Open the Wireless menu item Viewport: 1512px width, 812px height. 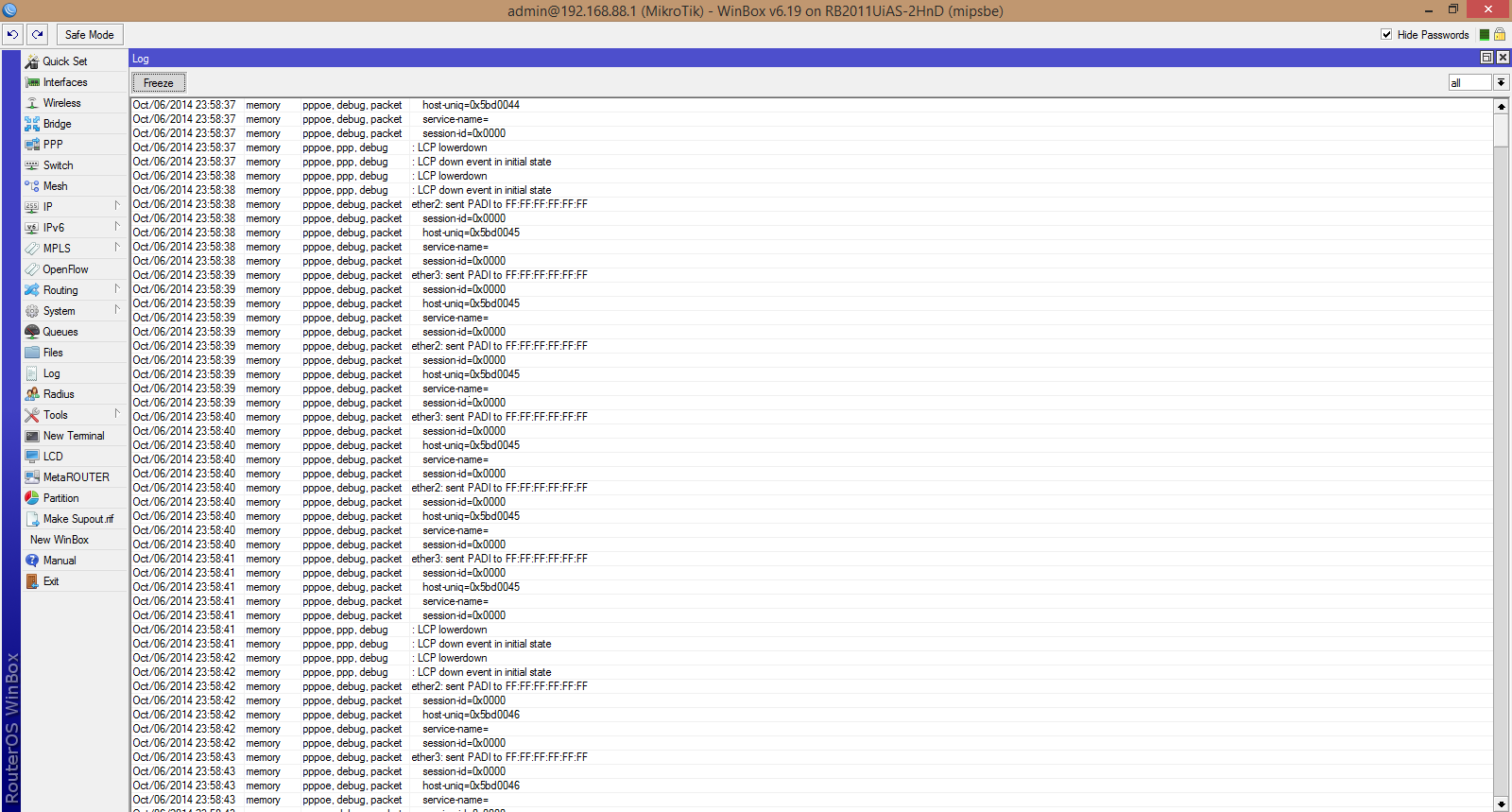coord(75,103)
